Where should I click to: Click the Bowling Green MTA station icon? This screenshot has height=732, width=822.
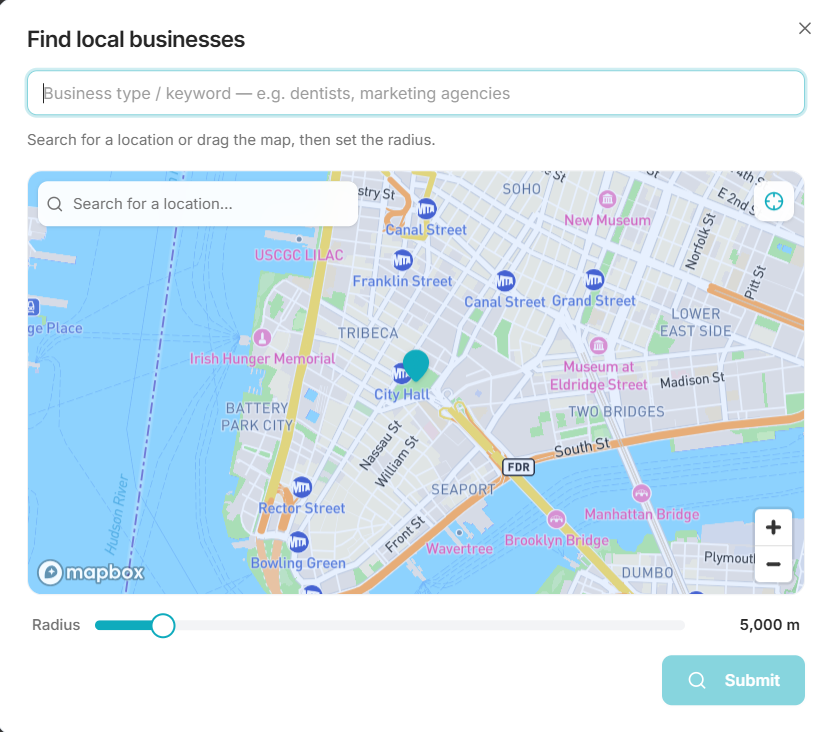click(x=298, y=542)
